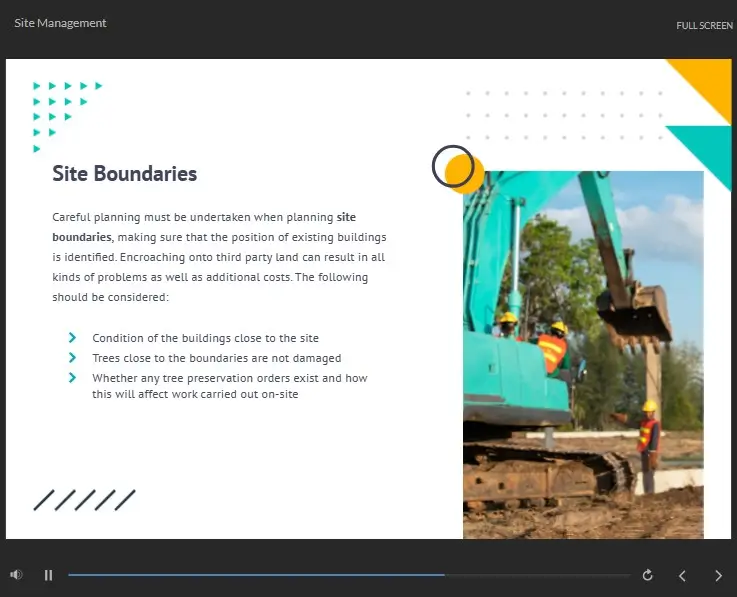Click the chevron beside Trees close to boundaries

pyautogui.click(x=72, y=358)
